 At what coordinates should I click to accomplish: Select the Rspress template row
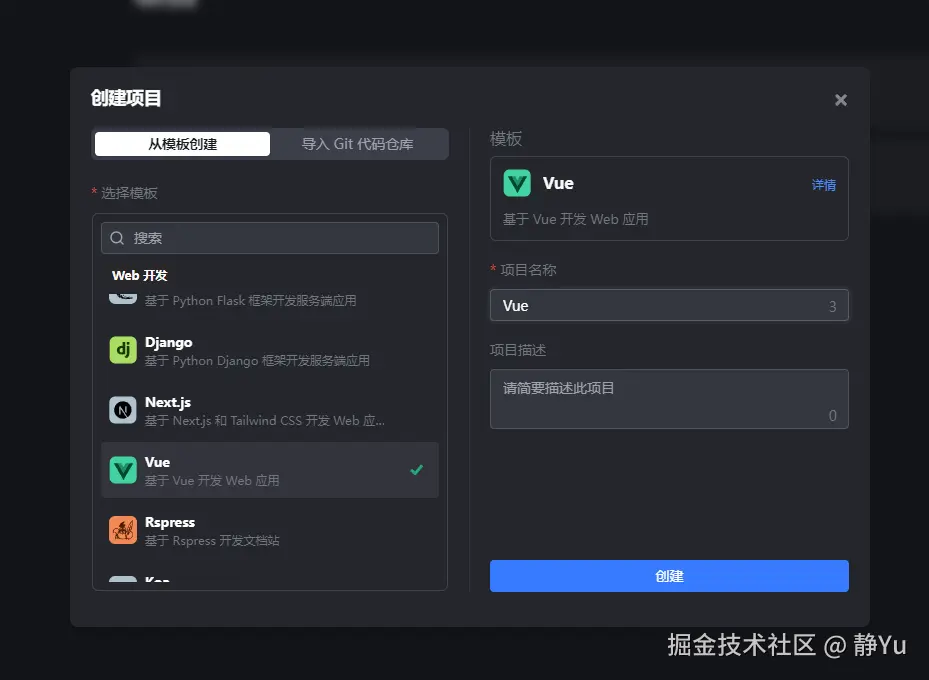click(x=270, y=530)
